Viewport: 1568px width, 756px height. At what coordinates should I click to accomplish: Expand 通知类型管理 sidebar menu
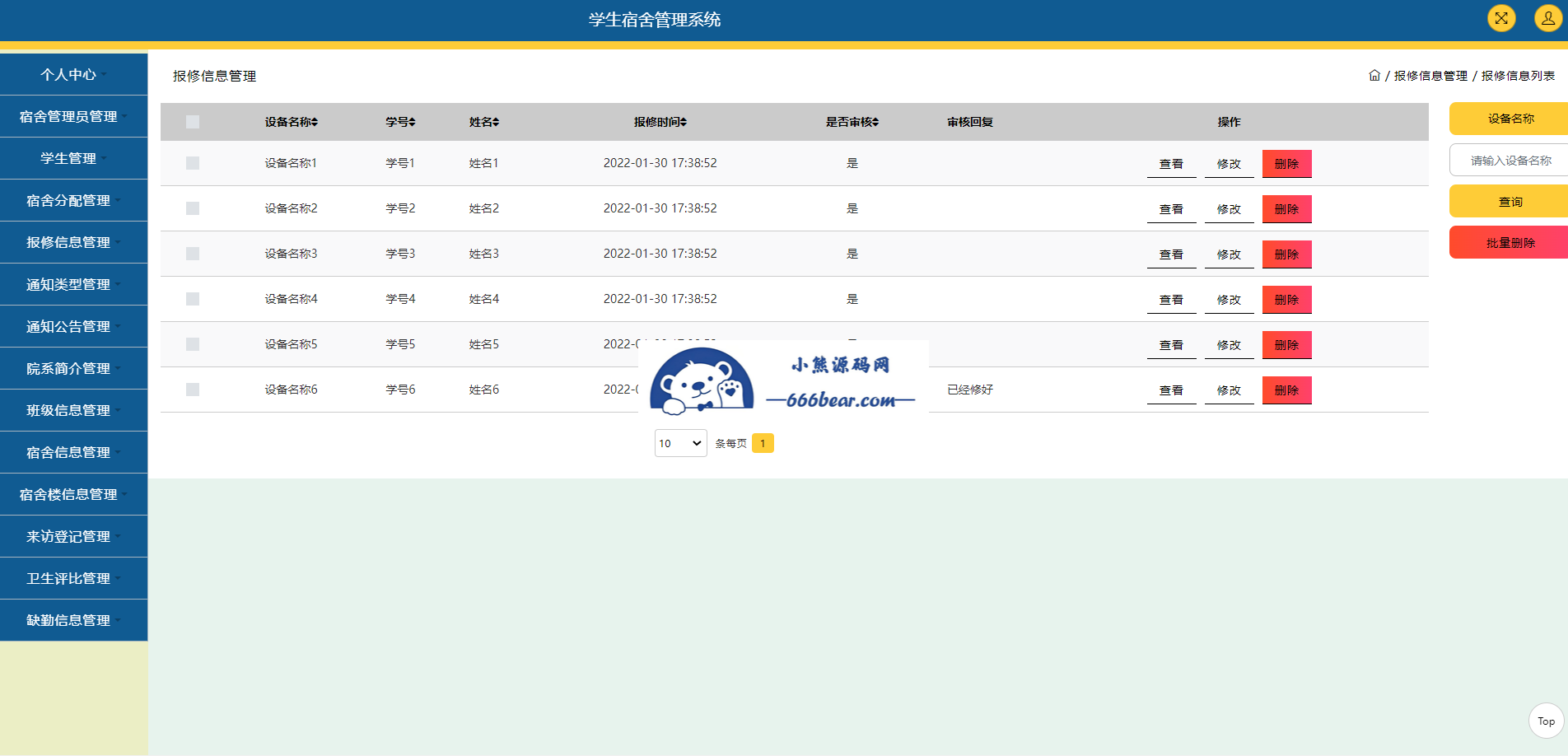(74, 284)
